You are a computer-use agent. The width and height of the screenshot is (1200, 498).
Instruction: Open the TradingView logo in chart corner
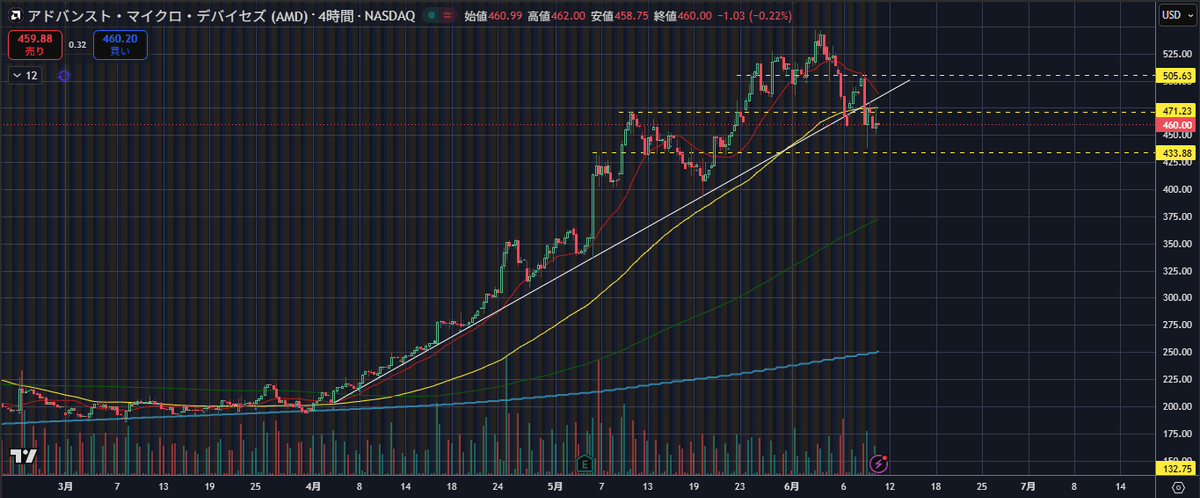[x=24, y=456]
